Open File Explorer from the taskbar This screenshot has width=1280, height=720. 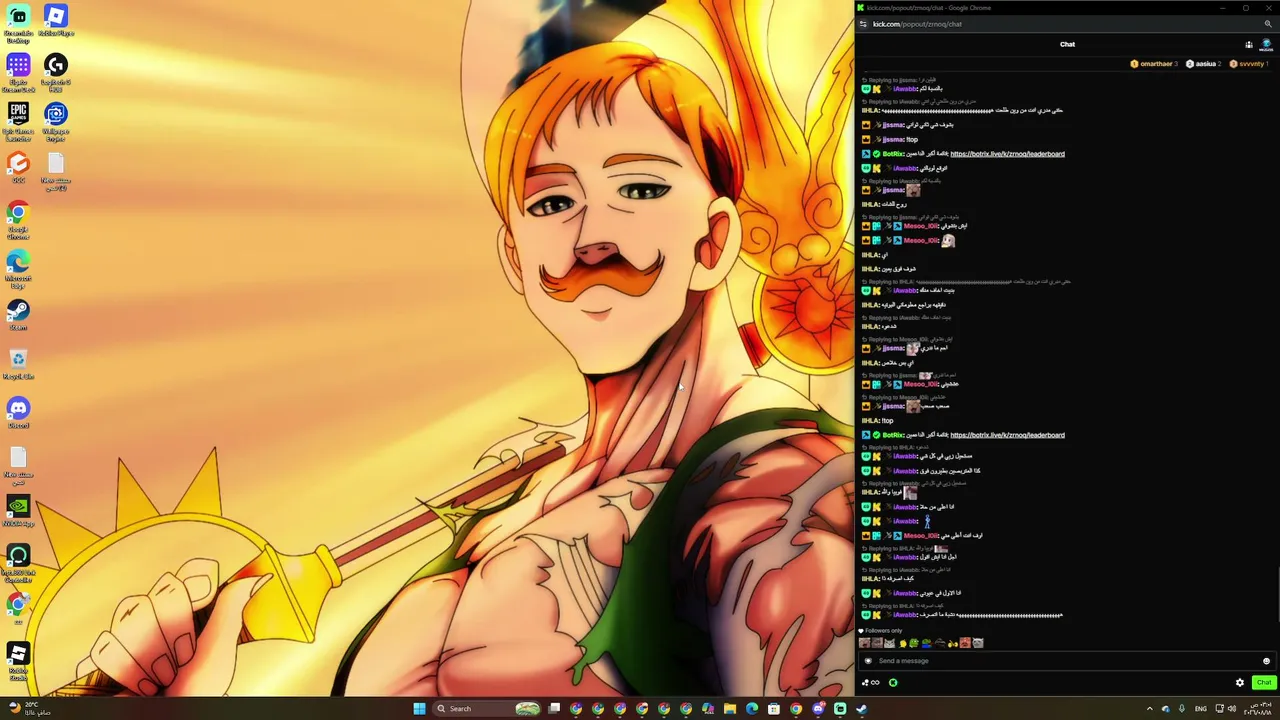click(730, 709)
